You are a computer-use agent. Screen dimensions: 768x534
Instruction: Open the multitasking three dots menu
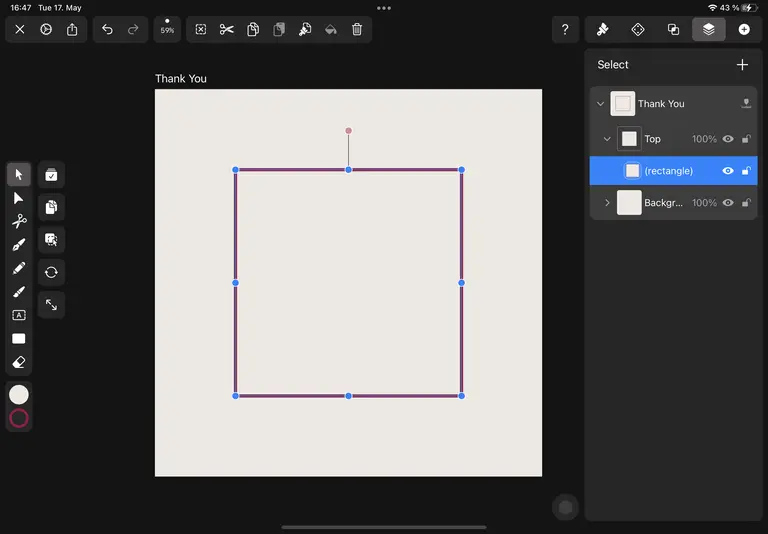coord(384,8)
